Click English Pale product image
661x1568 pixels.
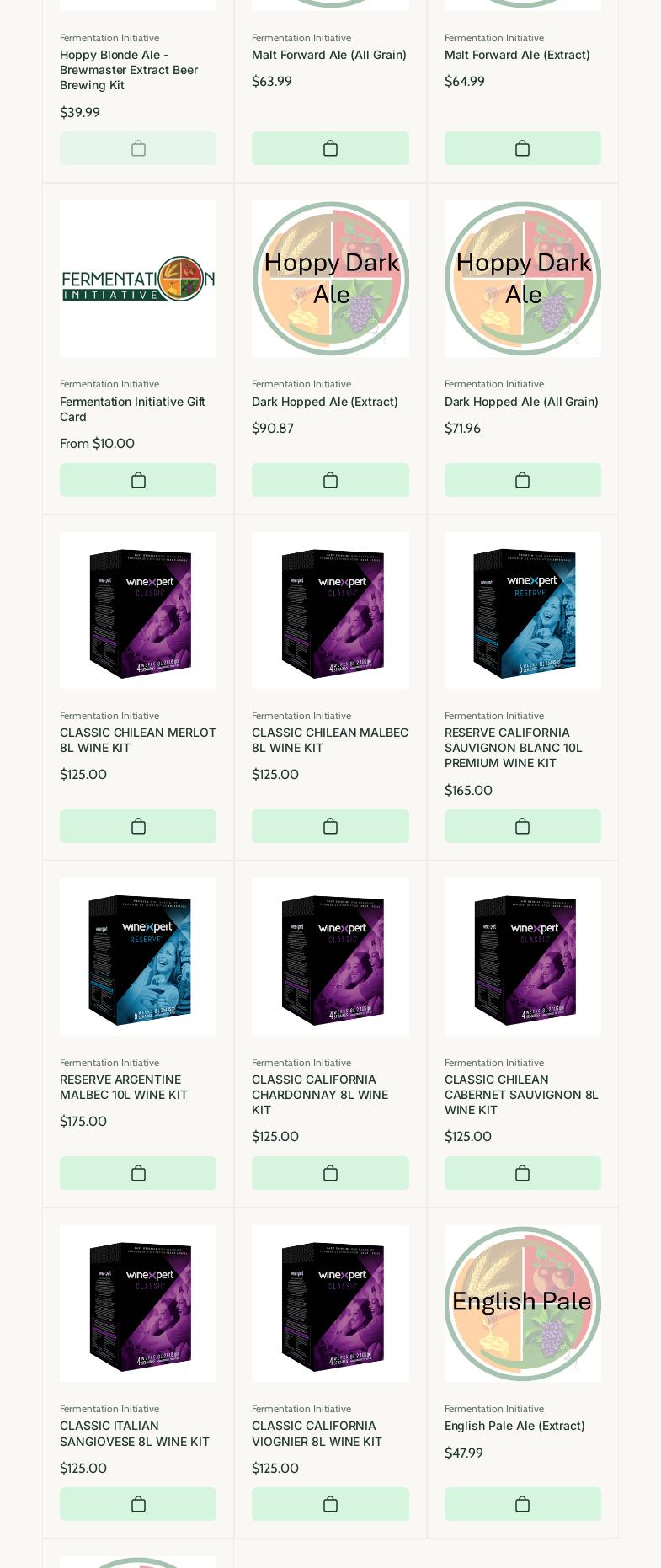(522, 1304)
